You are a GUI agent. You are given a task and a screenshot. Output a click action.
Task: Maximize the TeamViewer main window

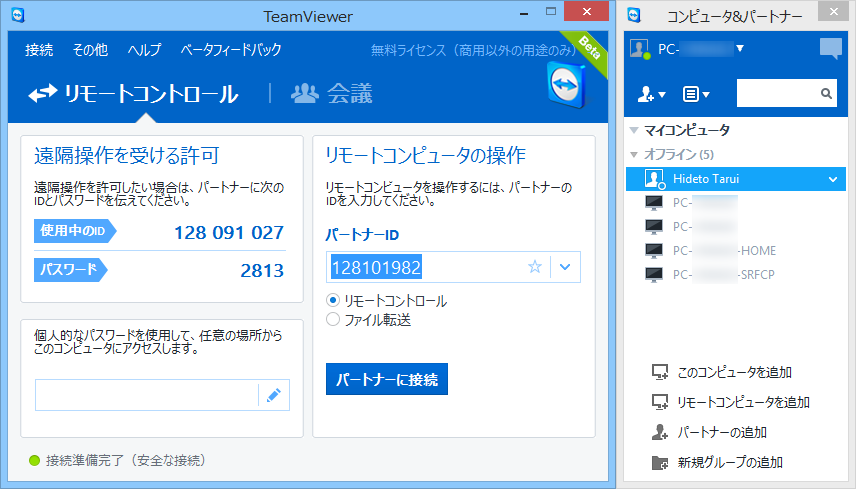[551, 12]
